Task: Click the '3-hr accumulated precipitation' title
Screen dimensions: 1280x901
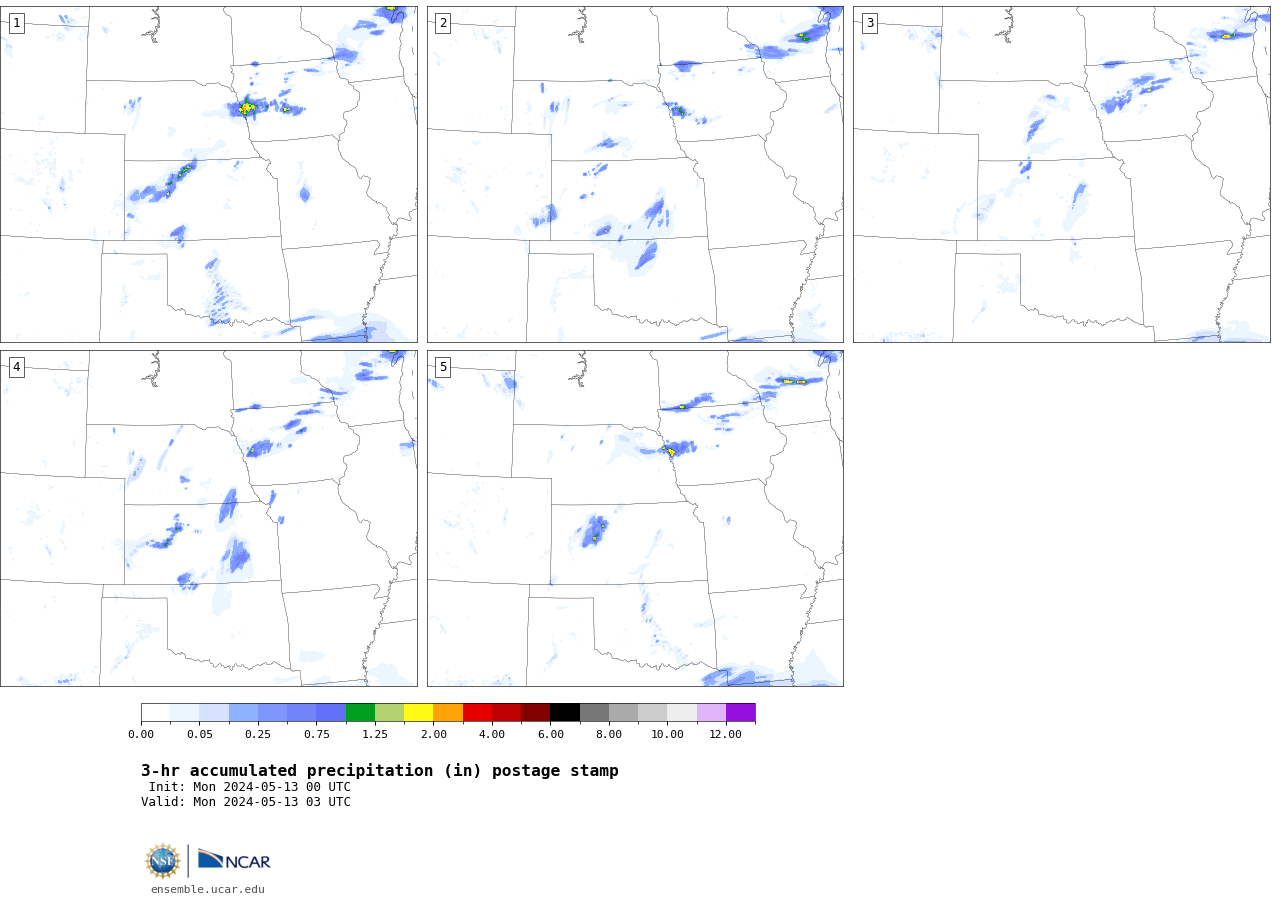Action: tap(380, 770)
